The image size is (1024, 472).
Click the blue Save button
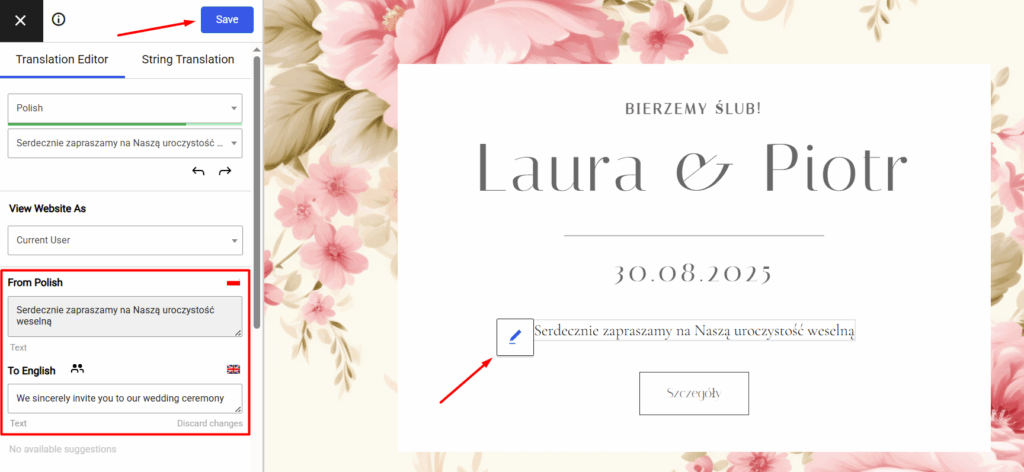click(227, 20)
